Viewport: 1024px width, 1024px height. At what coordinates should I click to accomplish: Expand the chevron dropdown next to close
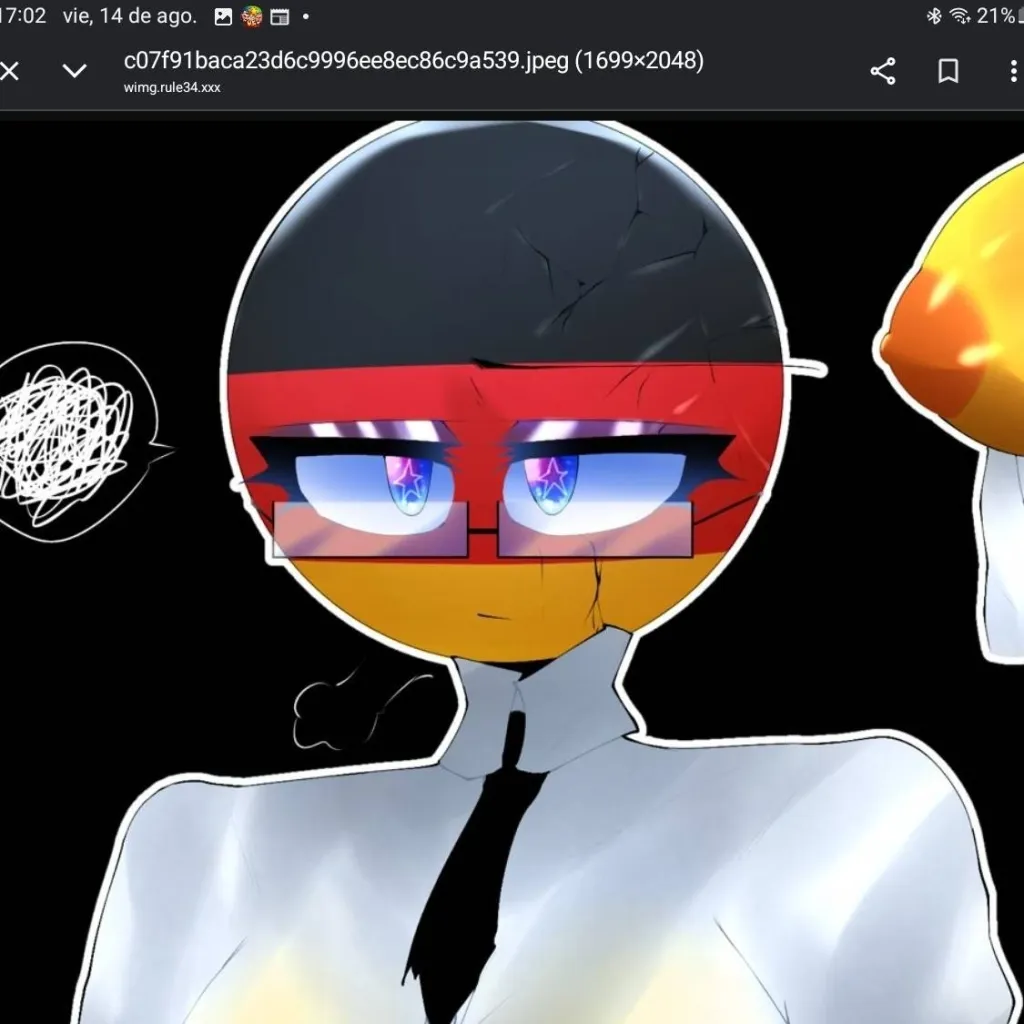(x=74, y=71)
